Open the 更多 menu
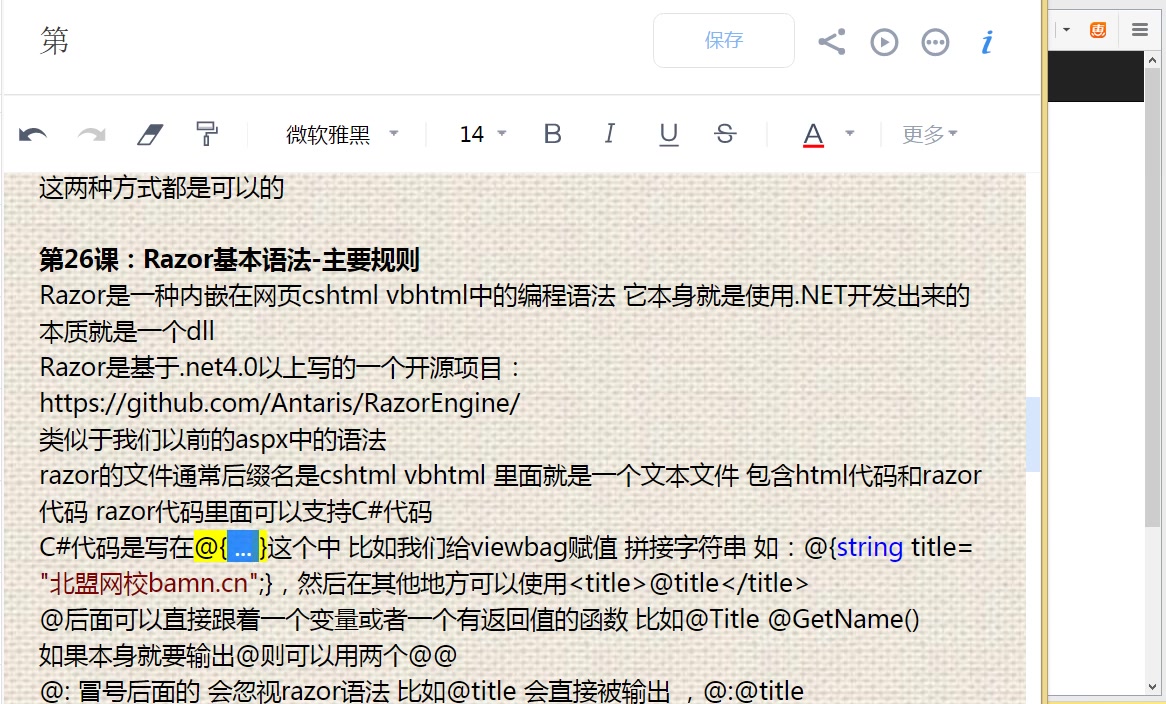The image size is (1166, 704). tap(928, 133)
